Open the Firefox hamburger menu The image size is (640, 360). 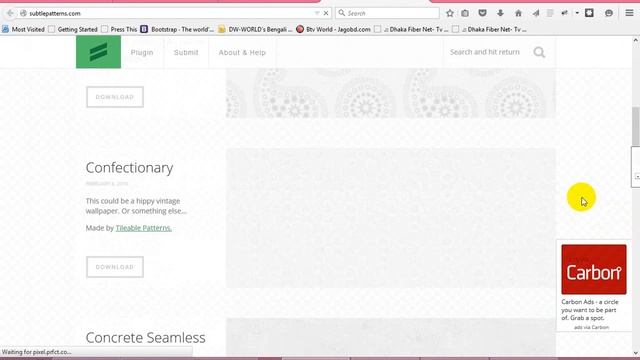coord(629,13)
